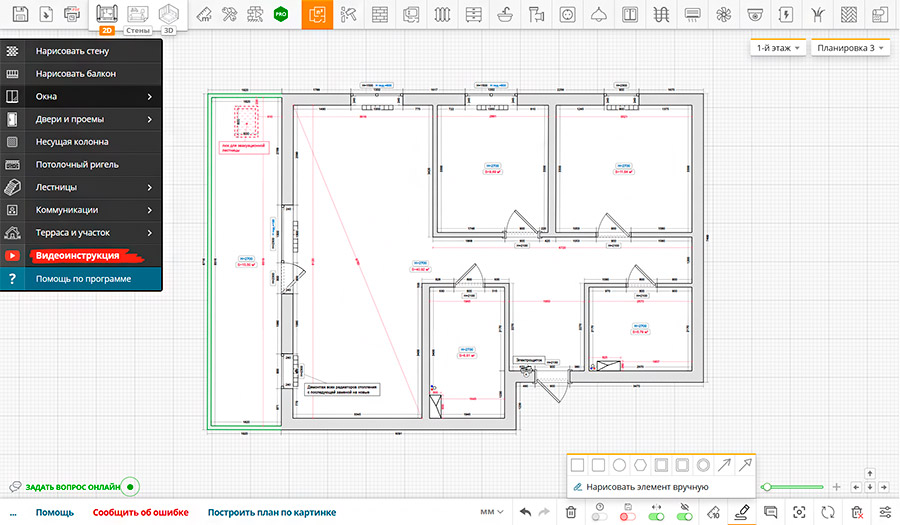Image resolution: width=900 pixels, height=525 pixels.
Task: Click the pencil draw tool icon
Action: 742,511
